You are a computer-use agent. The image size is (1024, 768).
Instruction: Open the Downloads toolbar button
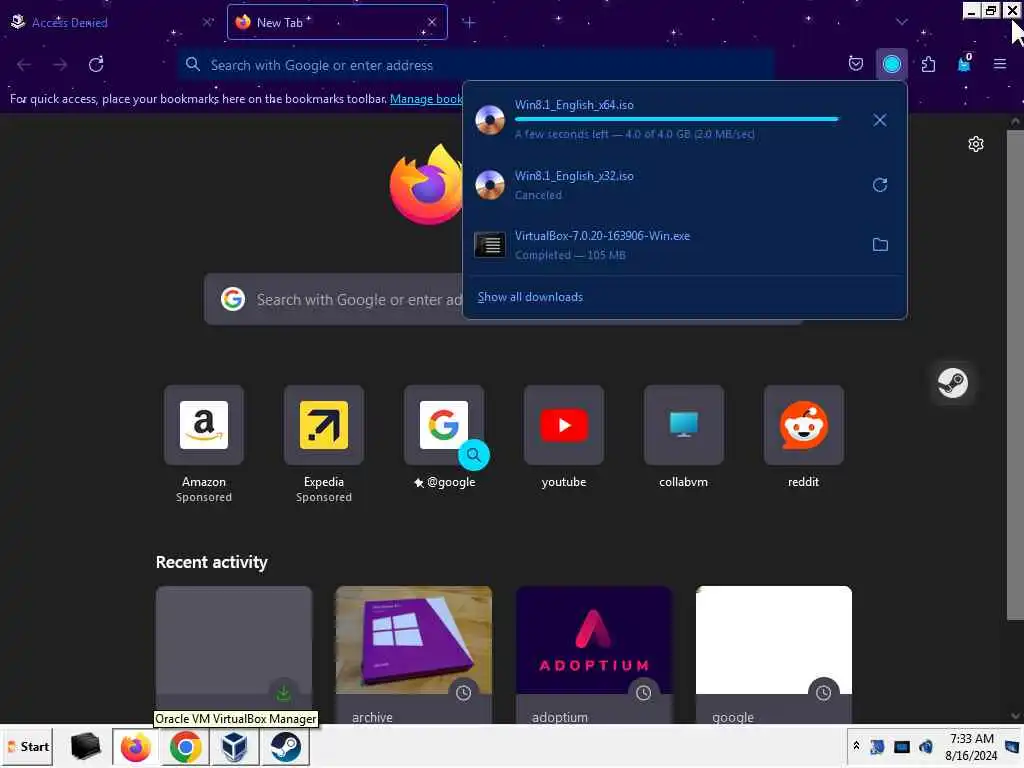pyautogui.click(x=891, y=64)
